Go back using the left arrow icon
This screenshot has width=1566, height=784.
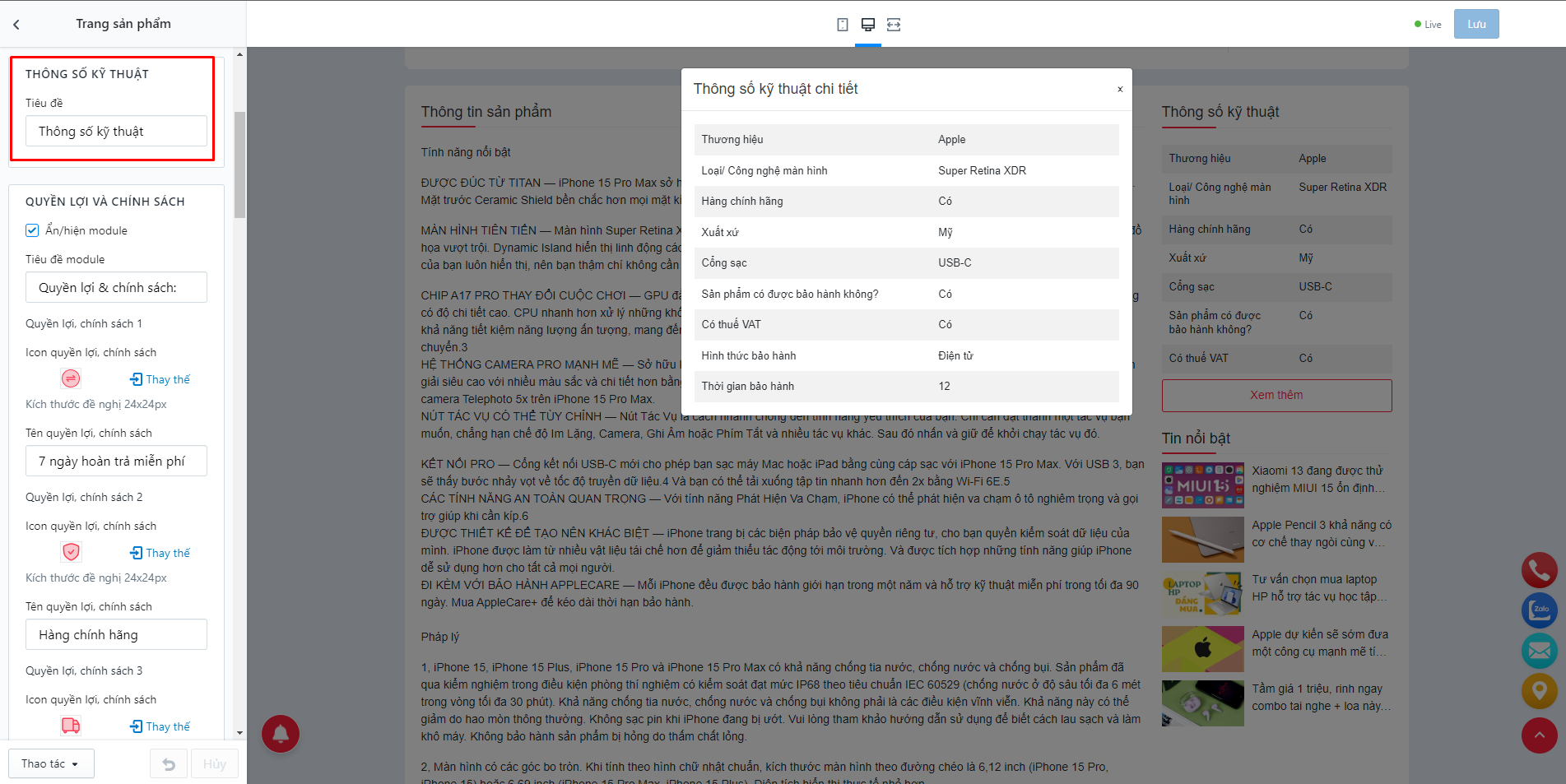(16, 25)
